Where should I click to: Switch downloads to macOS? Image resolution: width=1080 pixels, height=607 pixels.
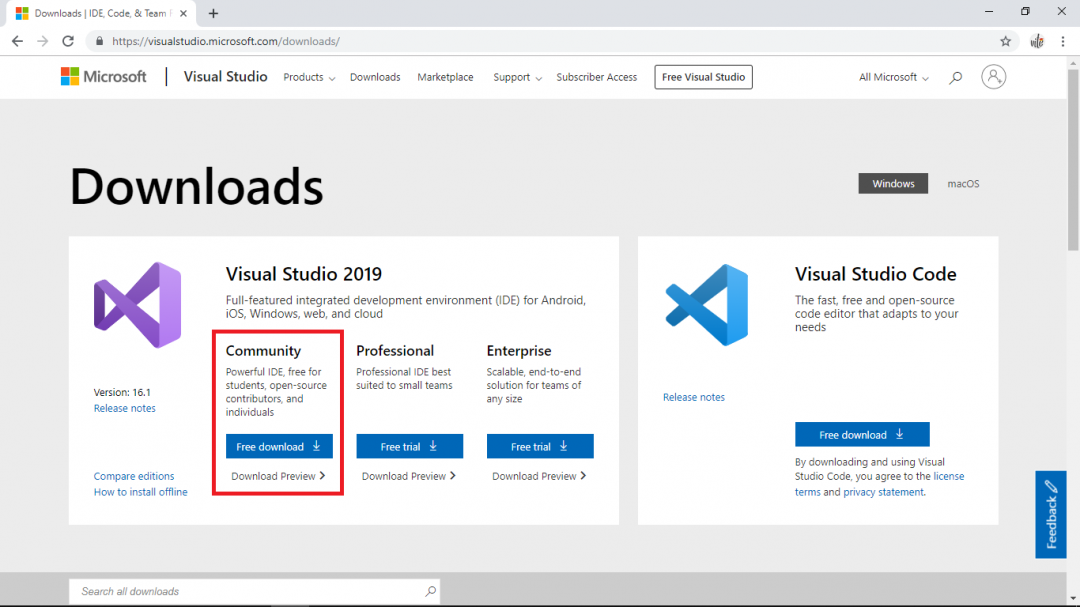coord(962,183)
